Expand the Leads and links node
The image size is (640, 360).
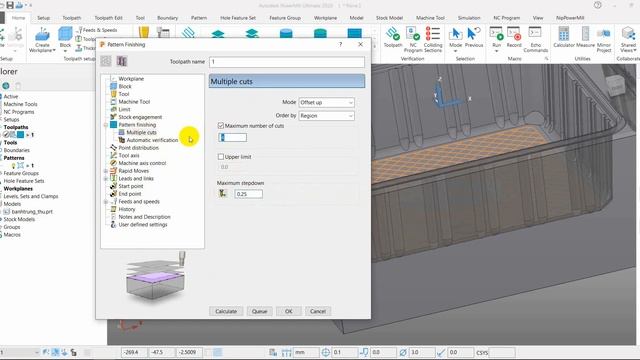click(106, 179)
